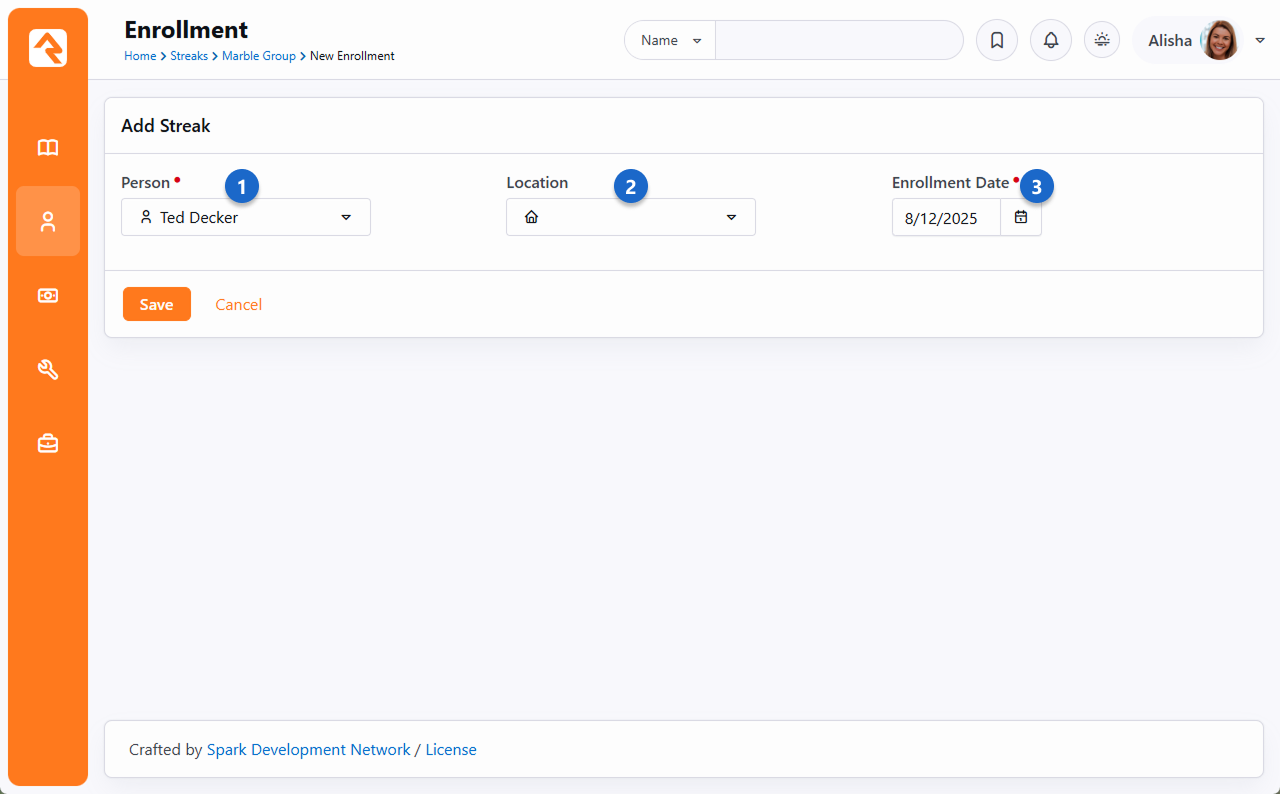Open the book icon sidebar menu

pos(48,148)
